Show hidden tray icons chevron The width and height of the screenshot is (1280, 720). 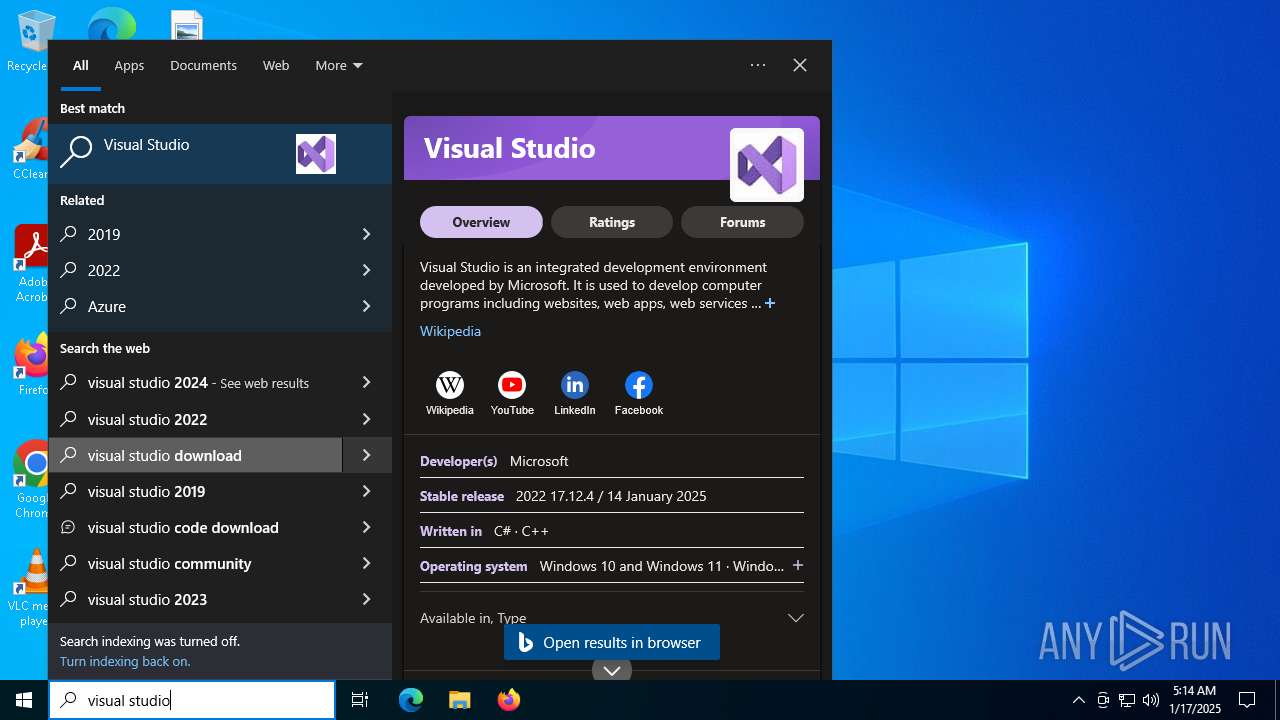(1079, 700)
